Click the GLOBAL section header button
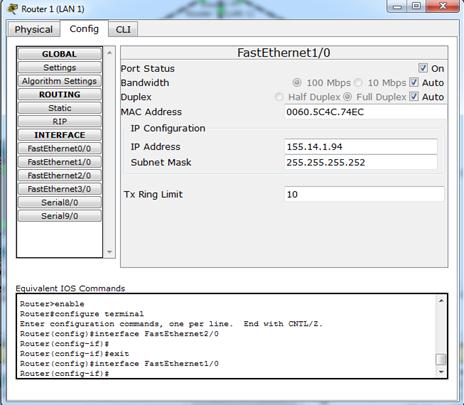 pyautogui.click(x=59, y=54)
